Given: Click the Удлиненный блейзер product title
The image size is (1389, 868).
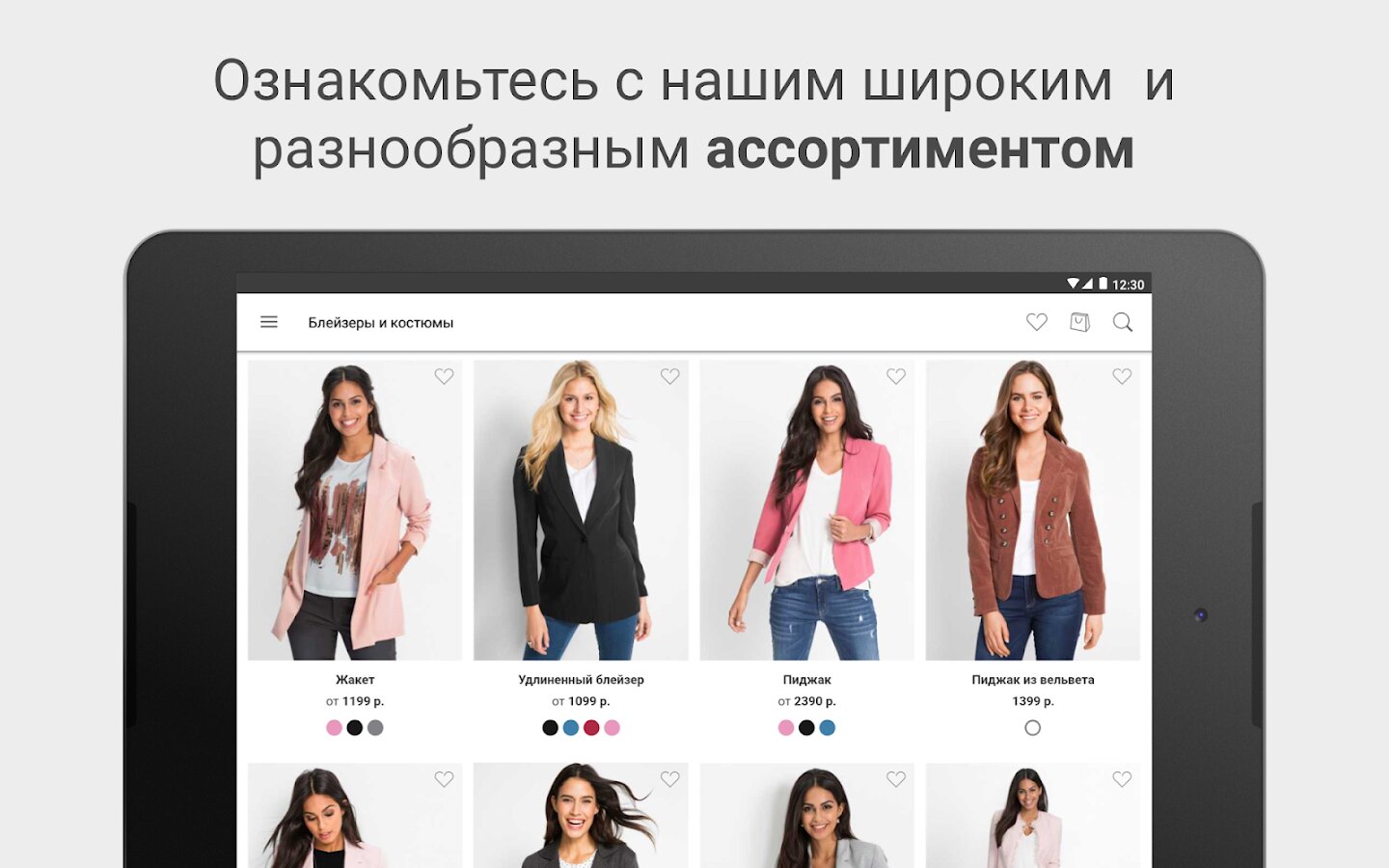Looking at the screenshot, I should pos(581,680).
